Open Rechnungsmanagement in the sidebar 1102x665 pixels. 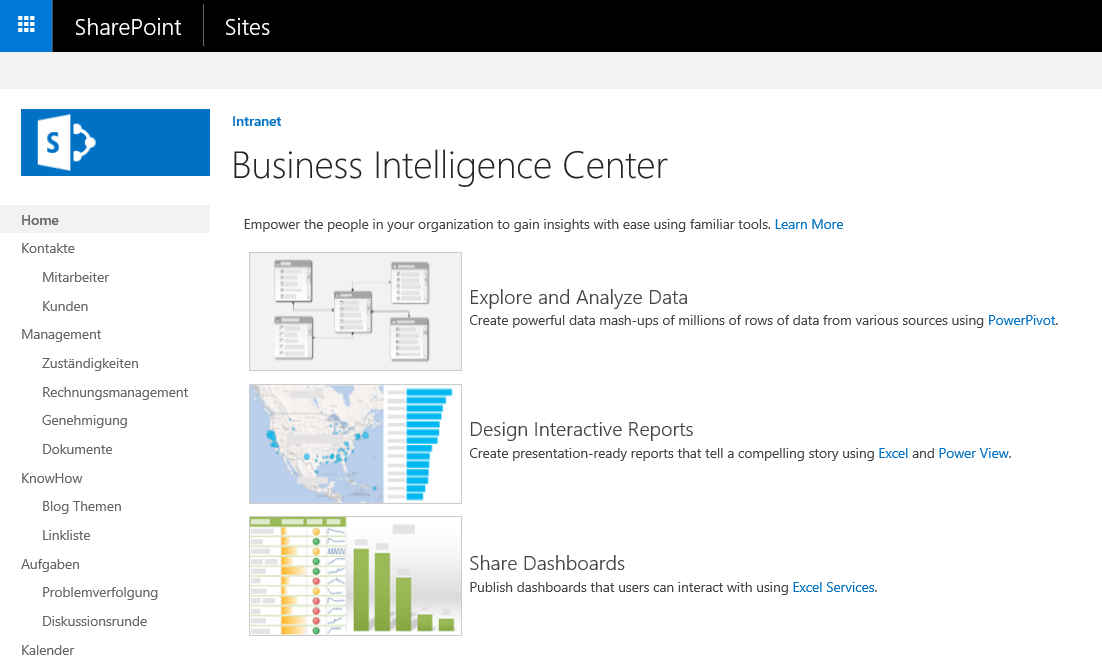[115, 392]
